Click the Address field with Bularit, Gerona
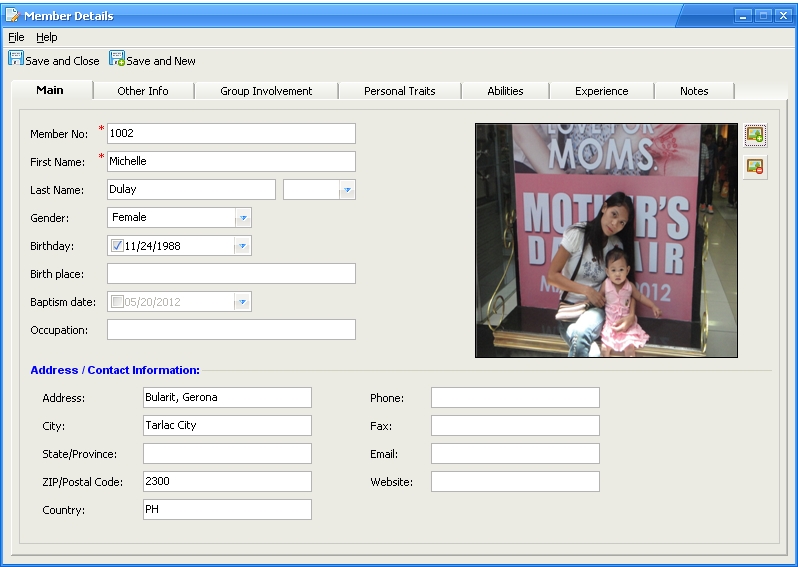Viewport: 798px width, 567px height. (227, 398)
